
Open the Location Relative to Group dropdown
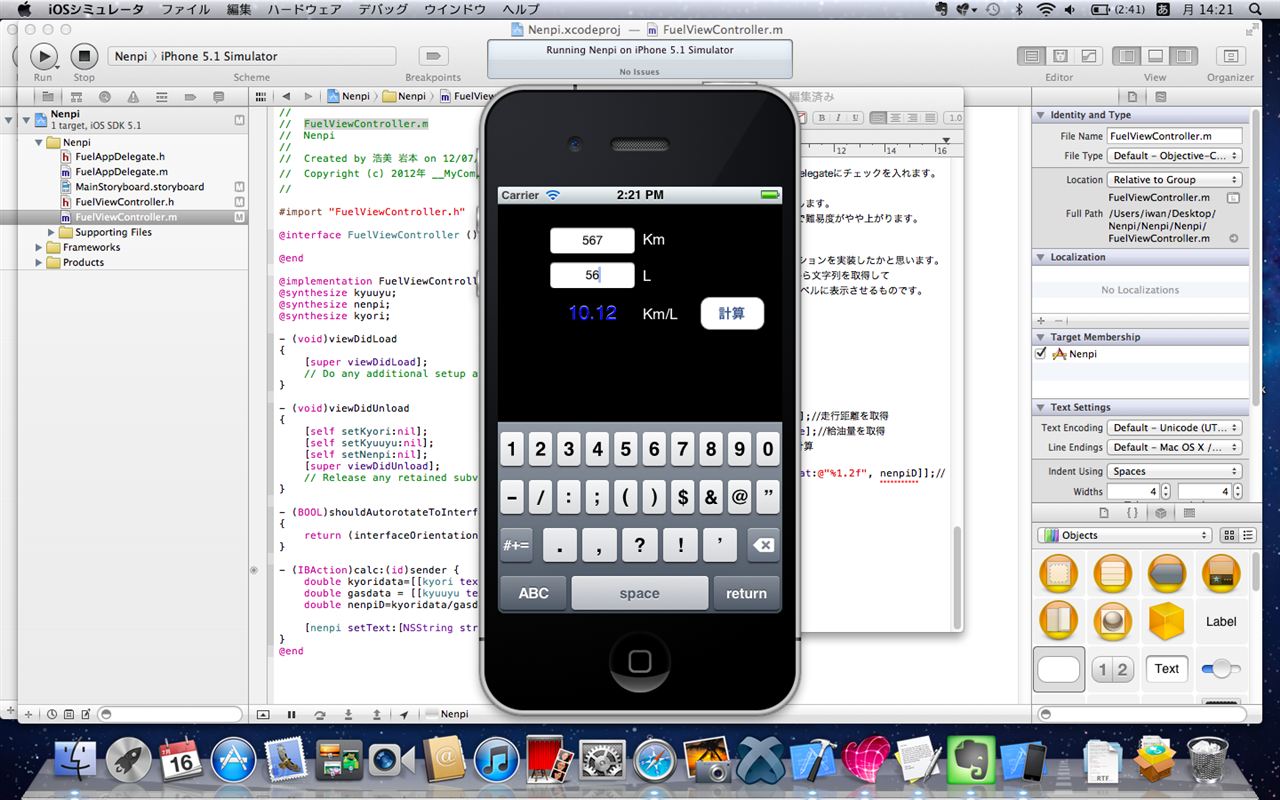[x=1175, y=180]
